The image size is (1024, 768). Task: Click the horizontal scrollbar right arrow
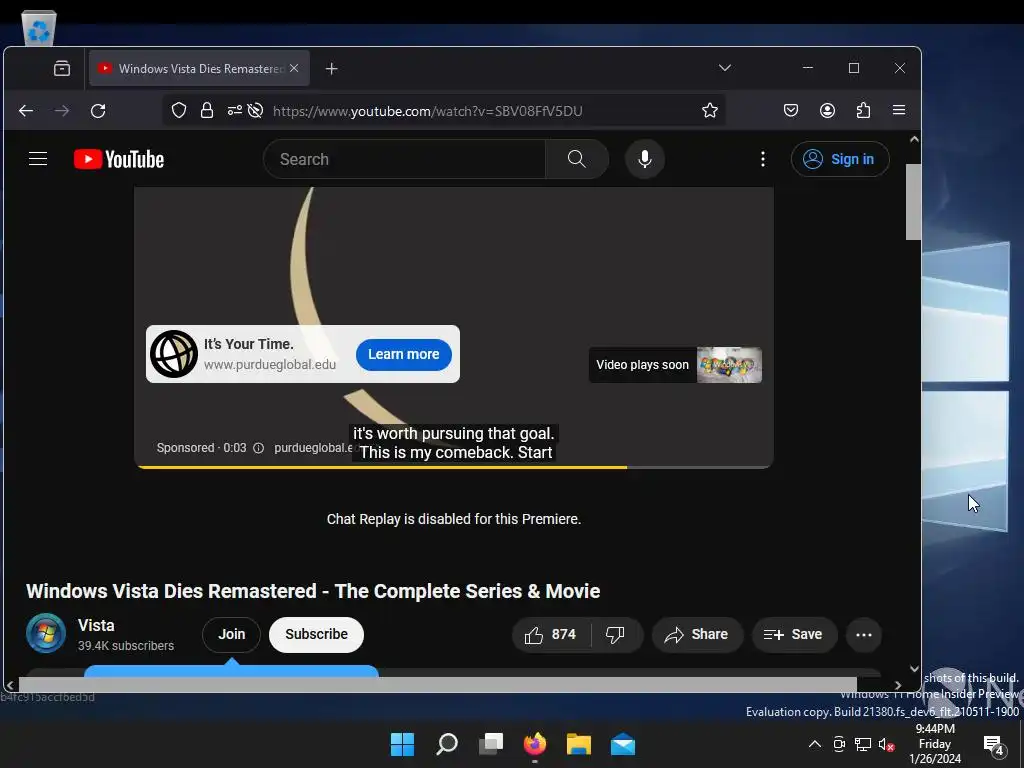[x=898, y=685]
